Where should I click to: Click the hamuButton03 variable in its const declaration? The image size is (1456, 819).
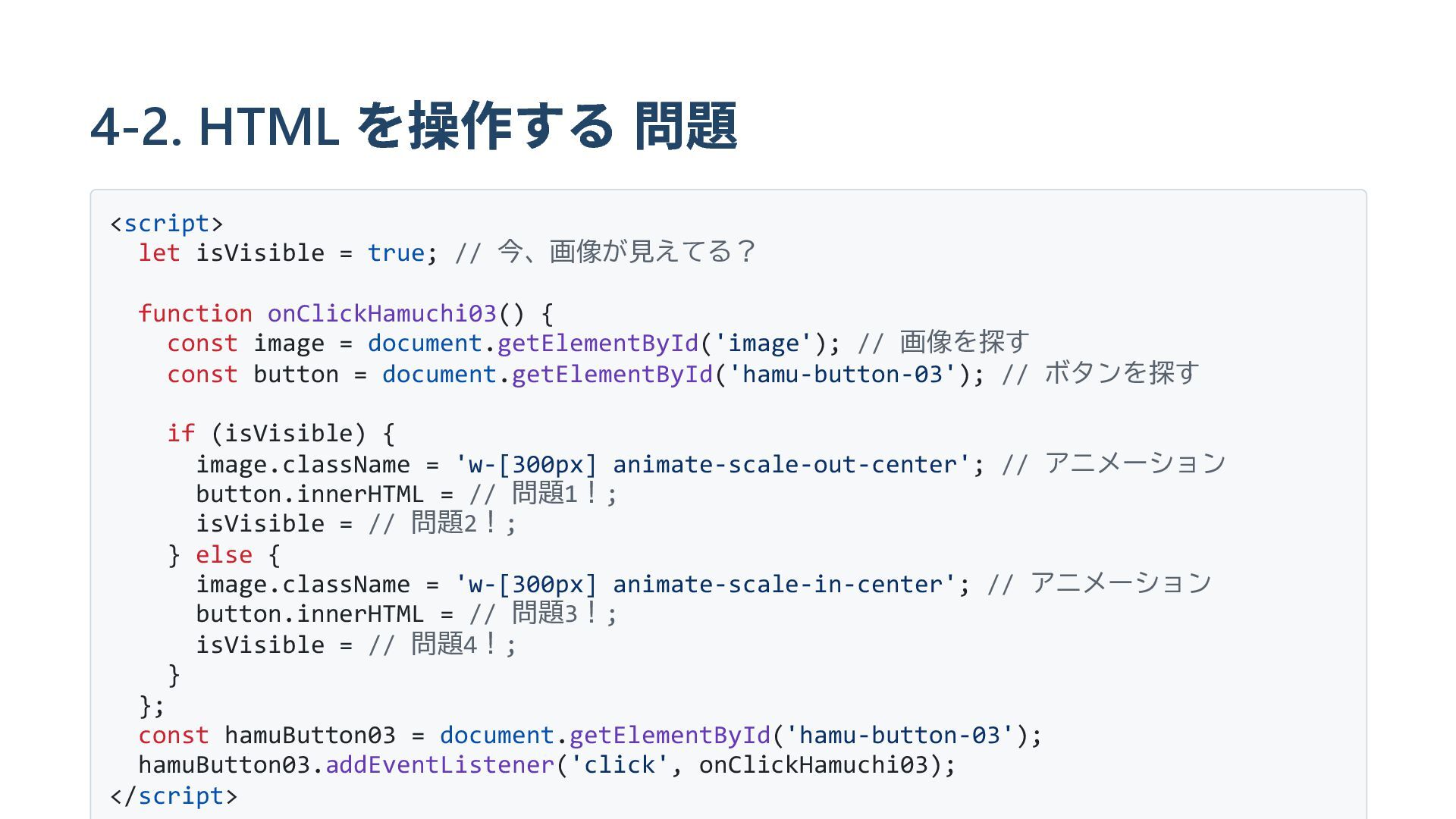pyautogui.click(x=309, y=736)
